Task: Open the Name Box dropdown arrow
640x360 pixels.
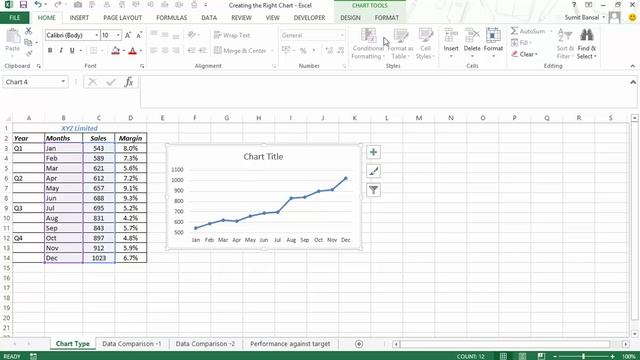Action: [63, 82]
